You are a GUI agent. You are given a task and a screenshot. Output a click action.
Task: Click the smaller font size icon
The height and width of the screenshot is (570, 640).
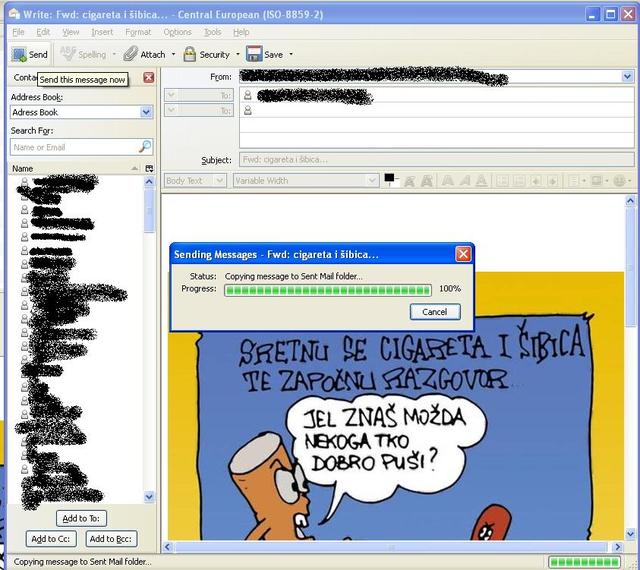[x=409, y=180]
